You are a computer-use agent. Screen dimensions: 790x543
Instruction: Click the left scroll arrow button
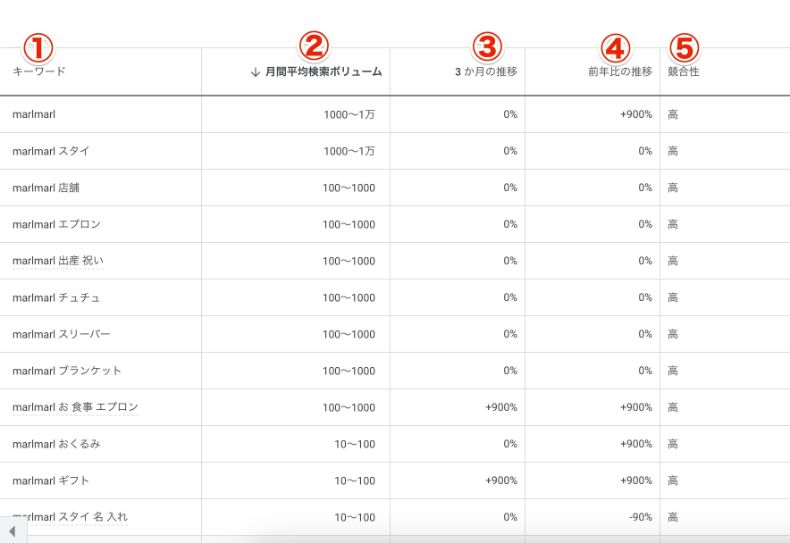pos(13,531)
